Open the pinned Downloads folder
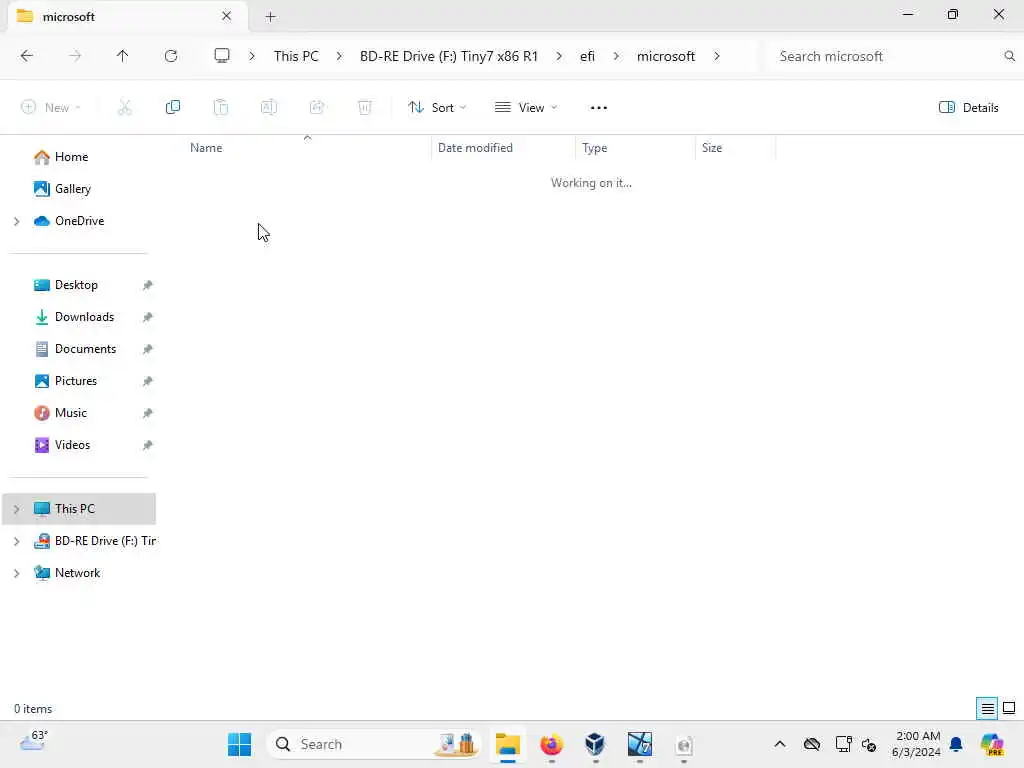This screenshot has height=768, width=1024. [84, 317]
